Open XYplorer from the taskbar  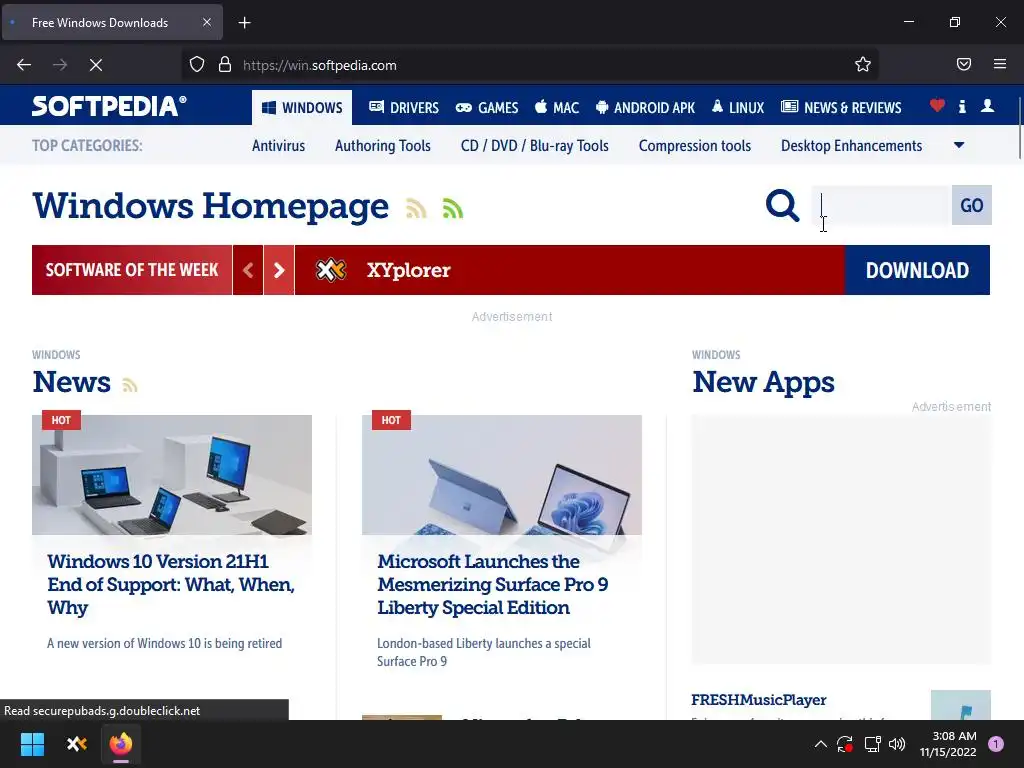[77, 744]
